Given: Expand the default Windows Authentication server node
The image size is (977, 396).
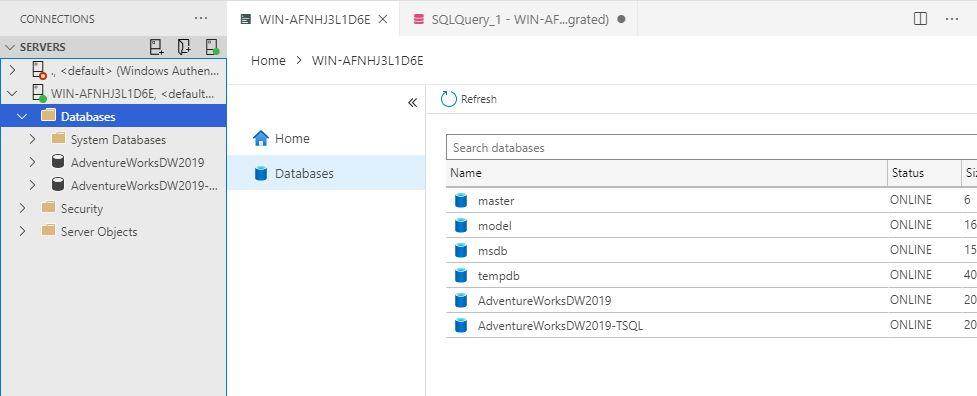Looking at the screenshot, I should pos(12,70).
